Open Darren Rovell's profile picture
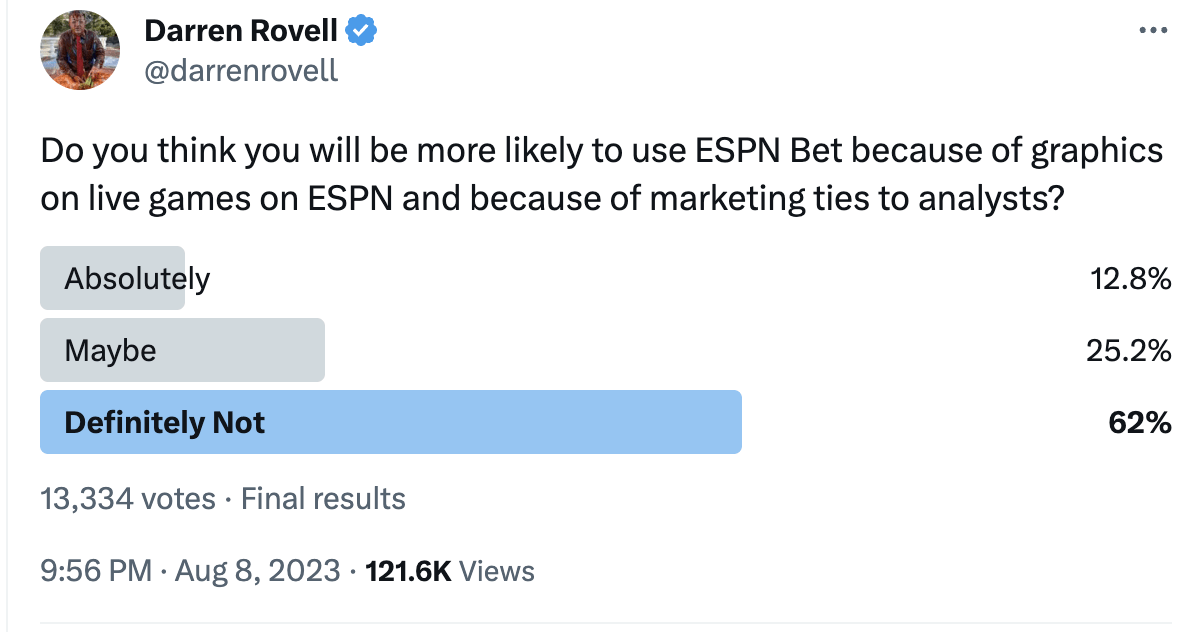 [80, 50]
